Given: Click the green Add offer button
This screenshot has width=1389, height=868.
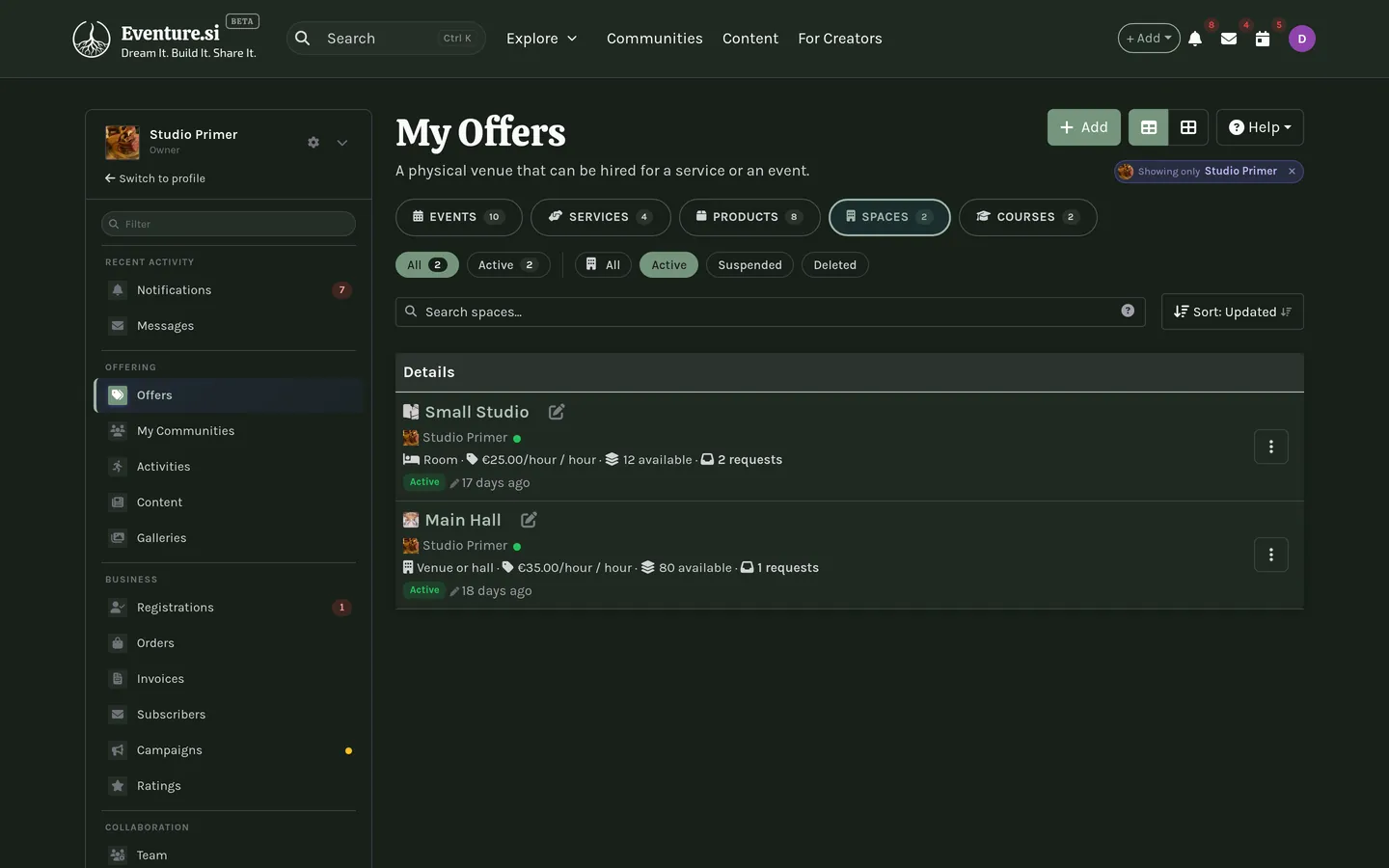Looking at the screenshot, I should click(1083, 127).
